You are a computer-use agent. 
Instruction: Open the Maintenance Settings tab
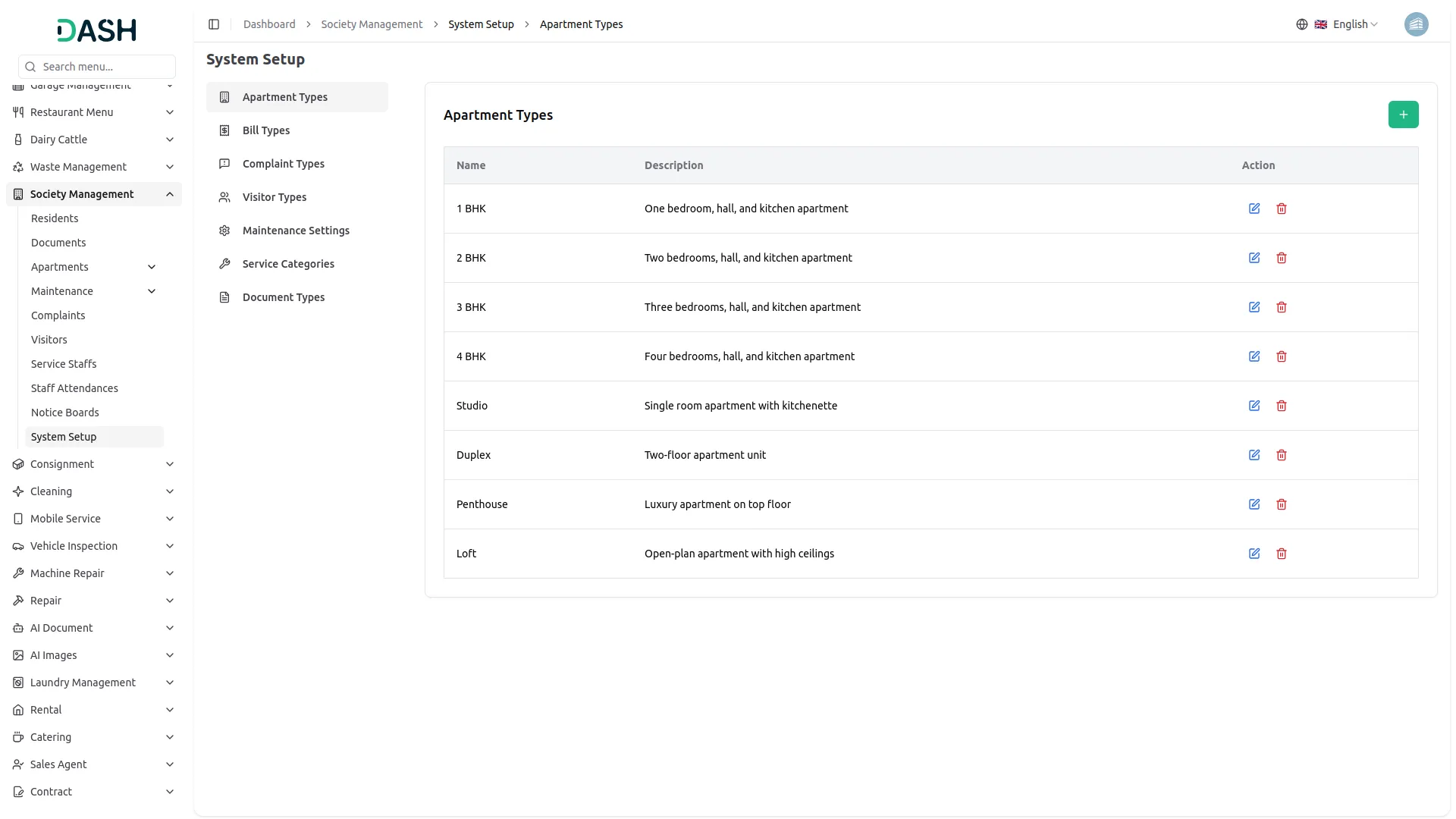(x=296, y=231)
